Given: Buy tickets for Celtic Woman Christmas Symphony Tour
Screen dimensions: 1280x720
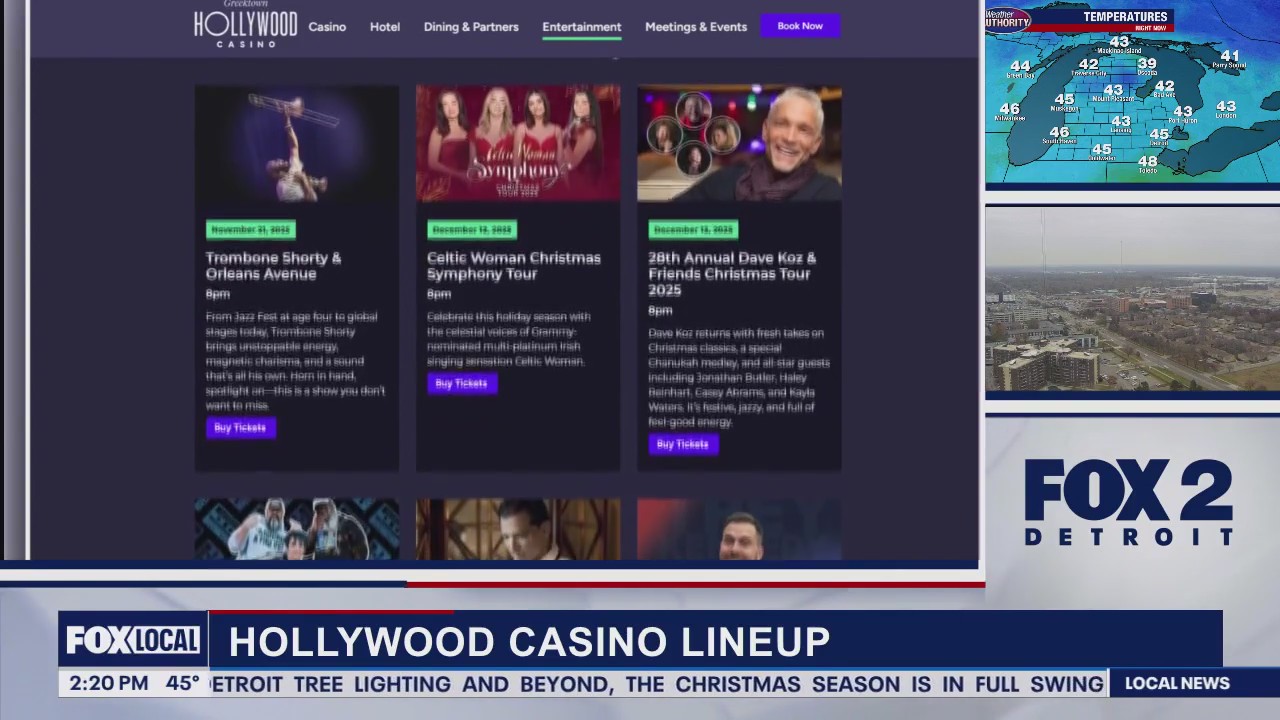Looking at the screenshot, I should click(461, 383).
